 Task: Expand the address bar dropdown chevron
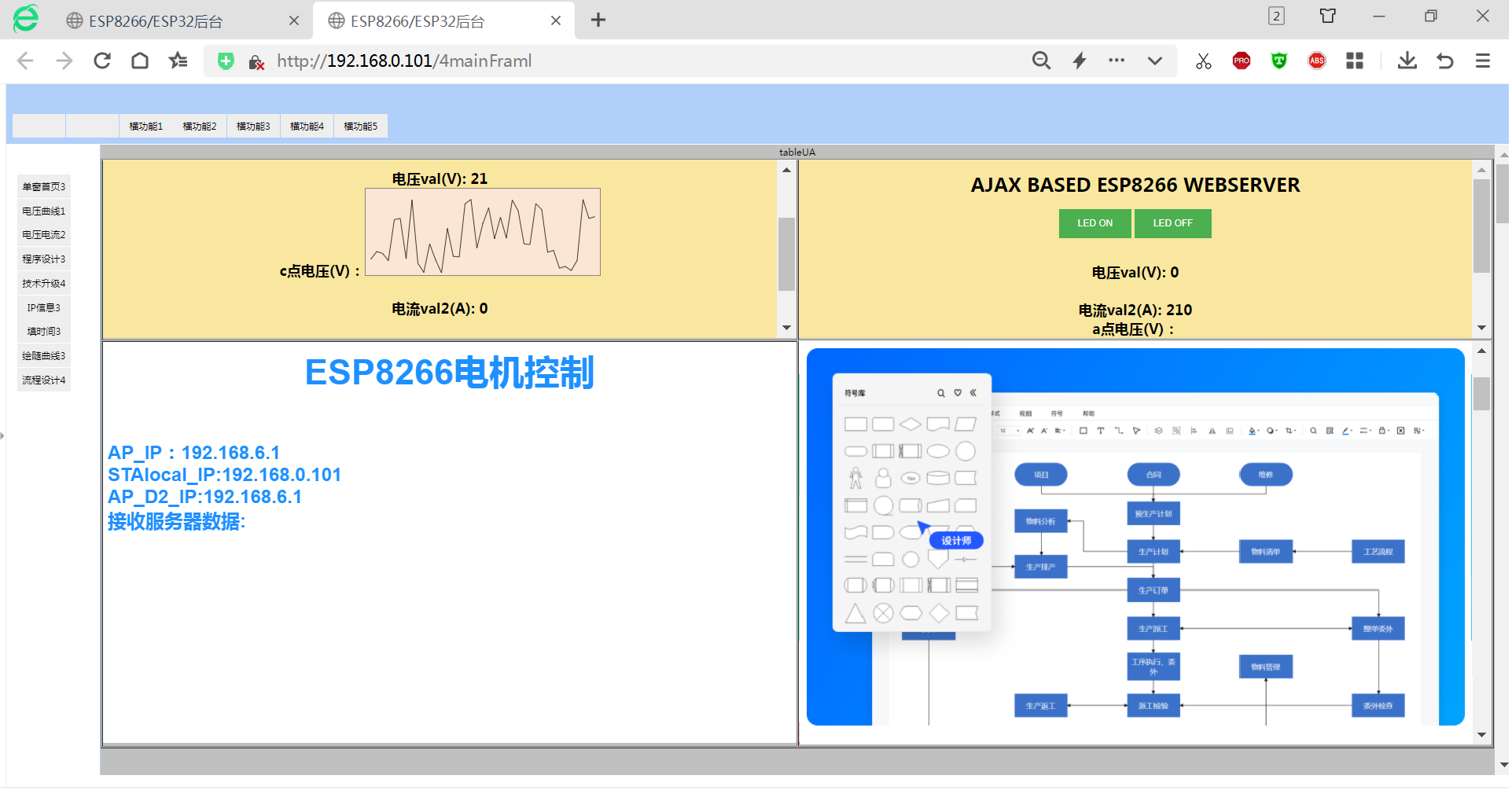click(x=1155, y=61)
